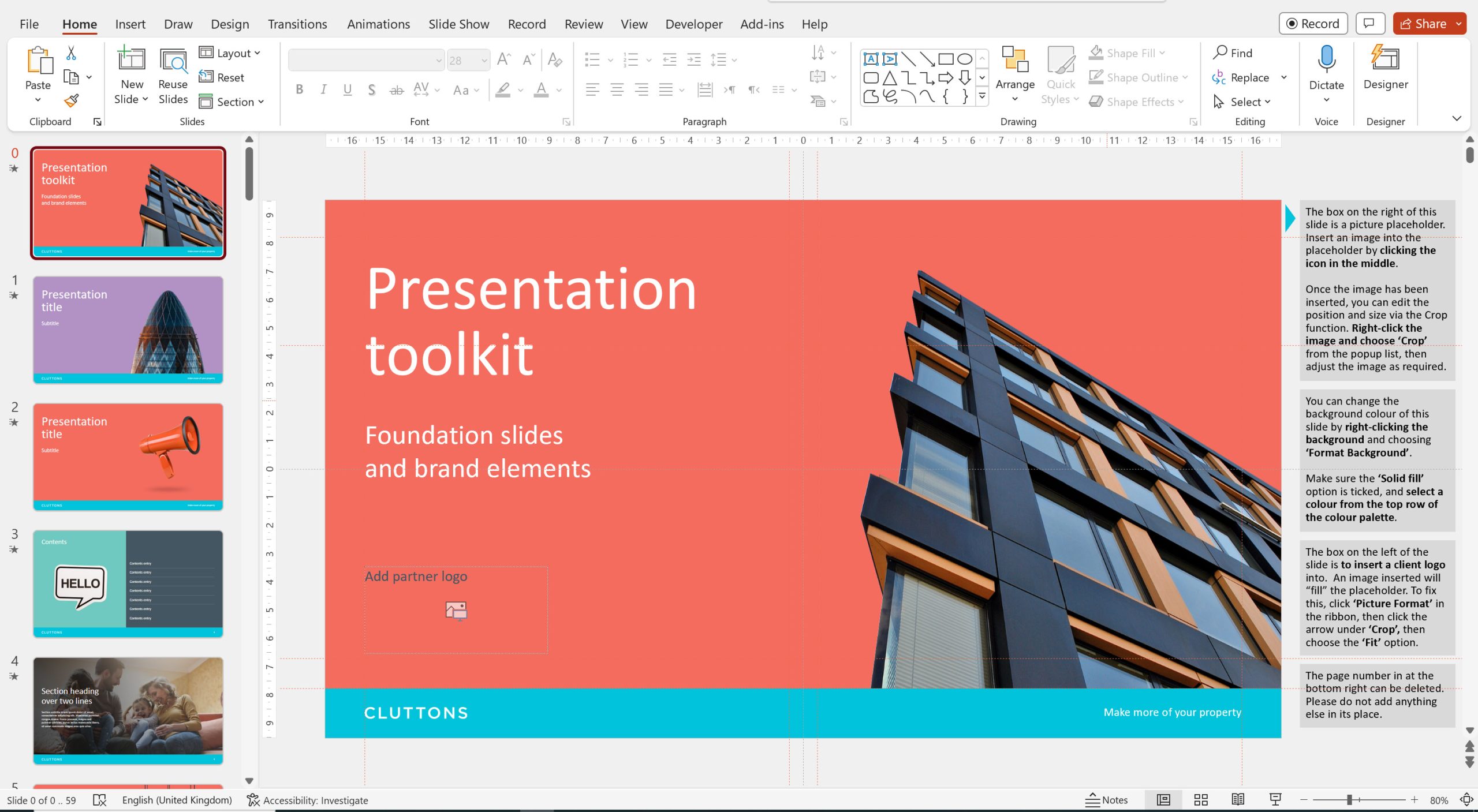
Task: Open the font size dropdown
Action: (x=484, y=60)
